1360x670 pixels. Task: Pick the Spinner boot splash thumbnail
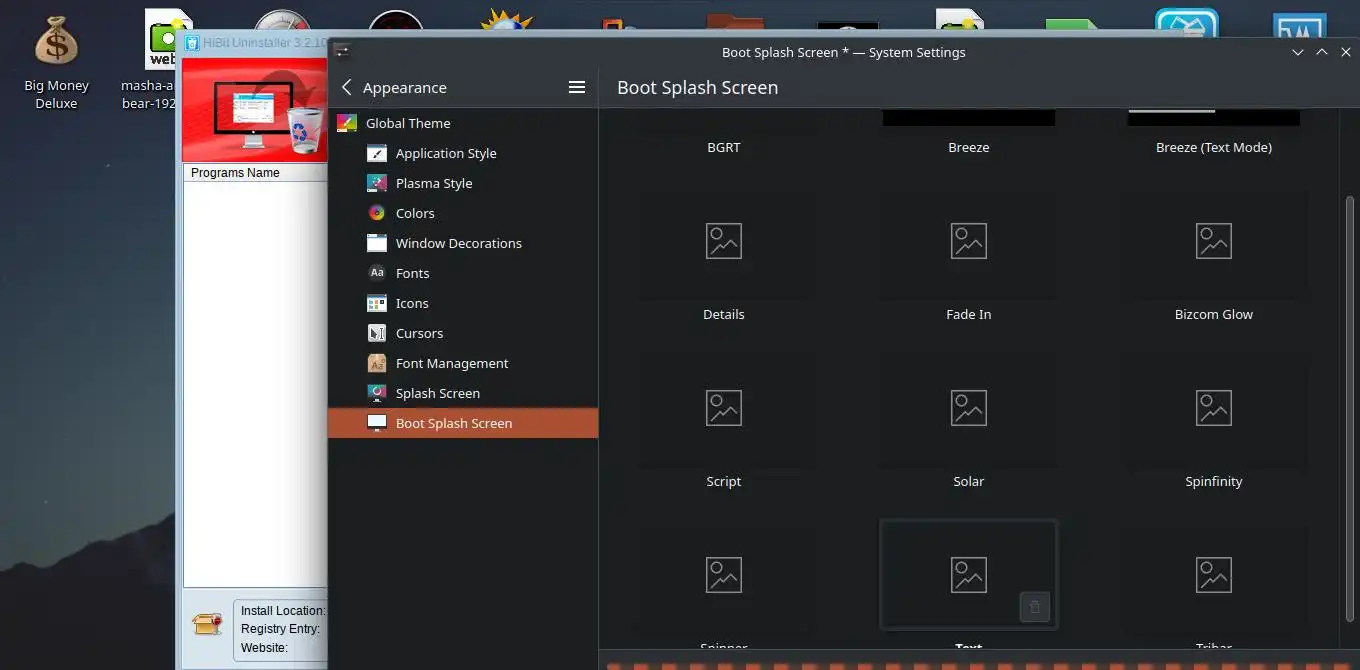point(724,575)
